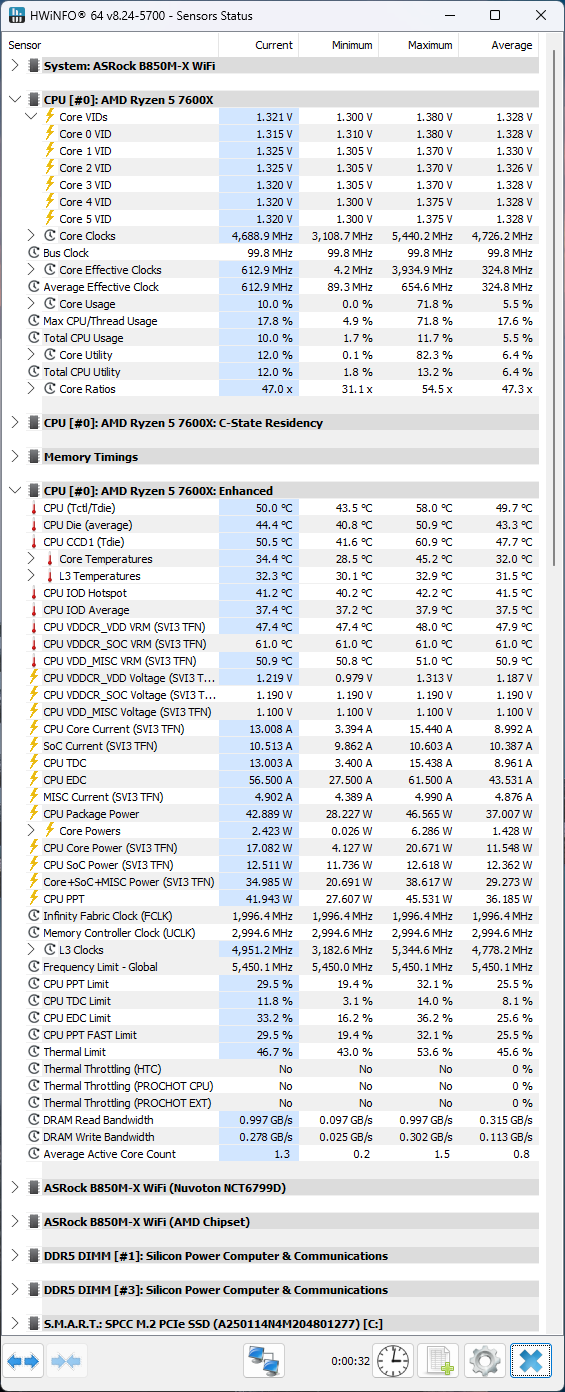Select 'CPU PPT FAST Limit' row label
The height and width of the screenshot is (1392, 565).
click(x=90, y=1035)
